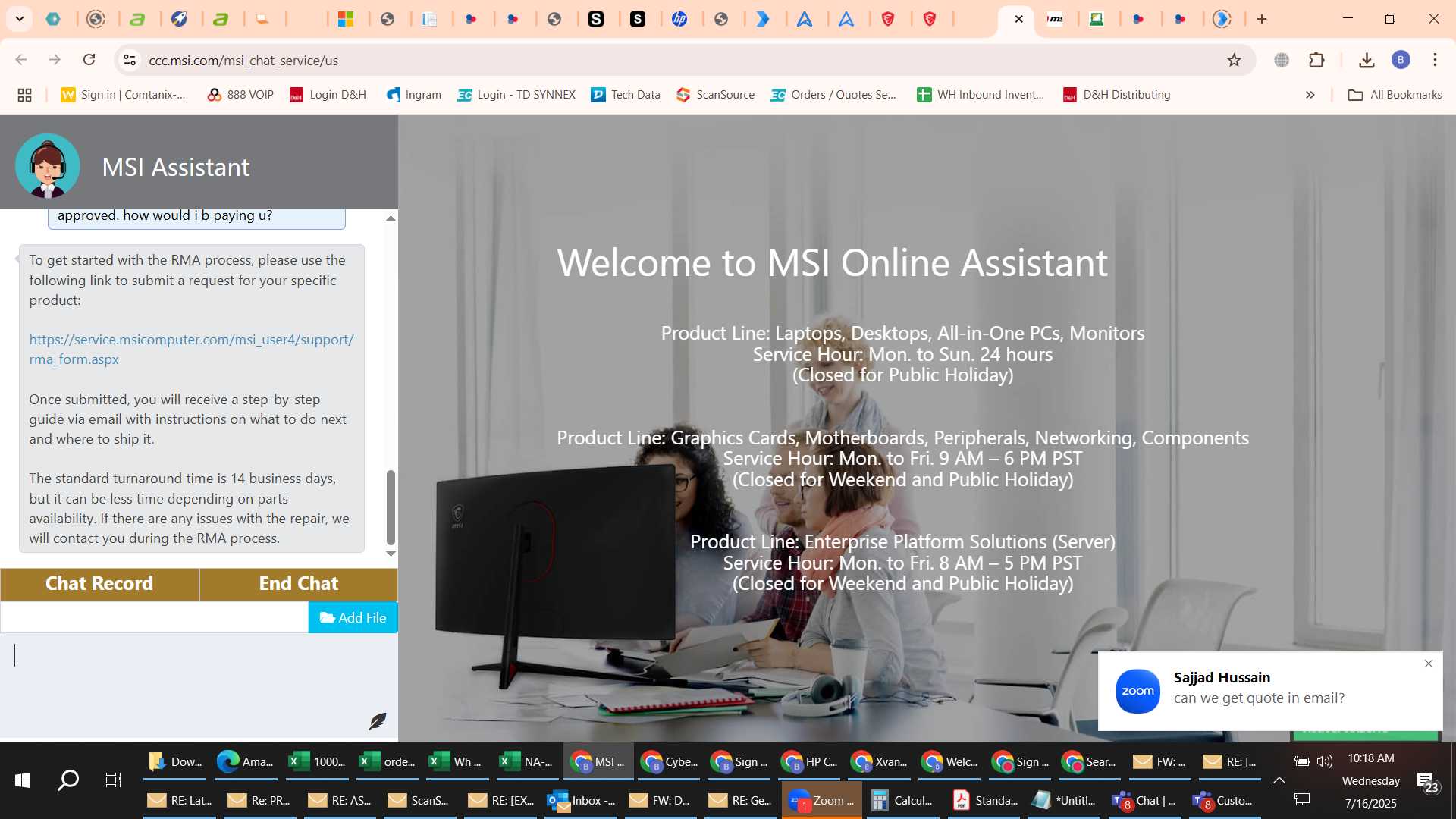Open the Sign in Comtanix bookmark
This screenshot has width=1456, height=819.
click(124, 95)
